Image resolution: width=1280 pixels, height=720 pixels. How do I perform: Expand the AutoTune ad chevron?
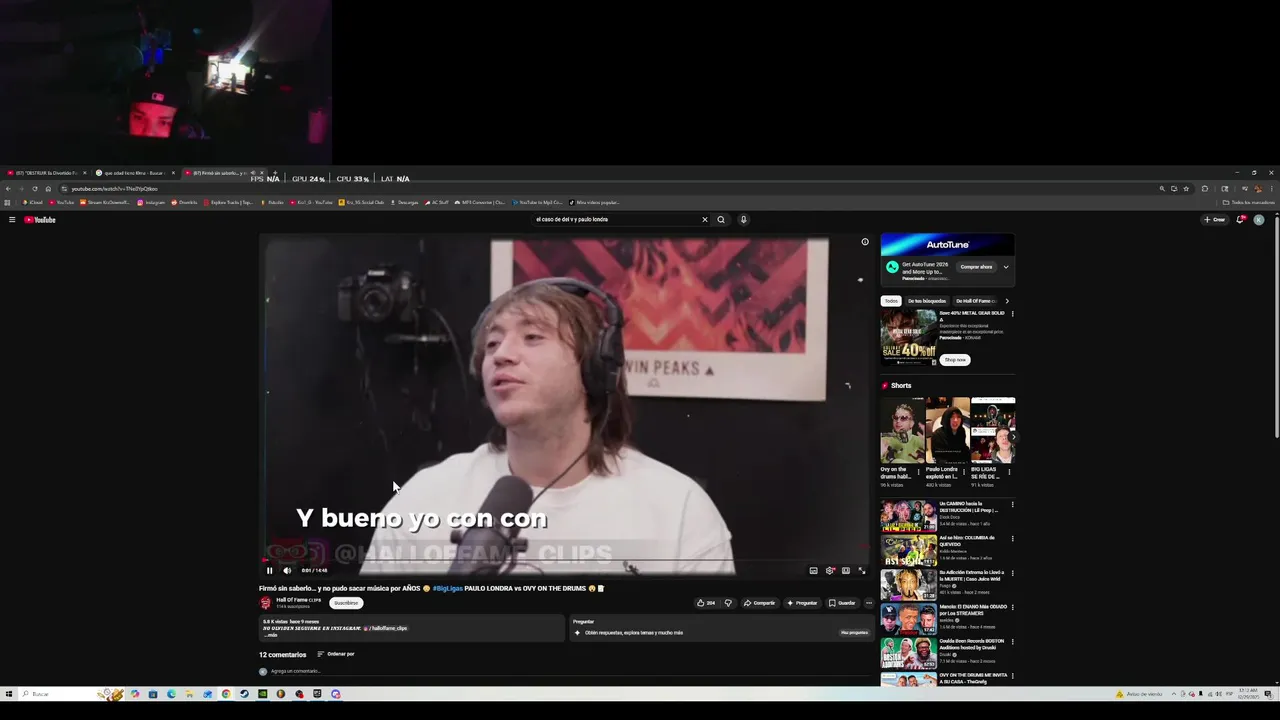coord(1006,267)
